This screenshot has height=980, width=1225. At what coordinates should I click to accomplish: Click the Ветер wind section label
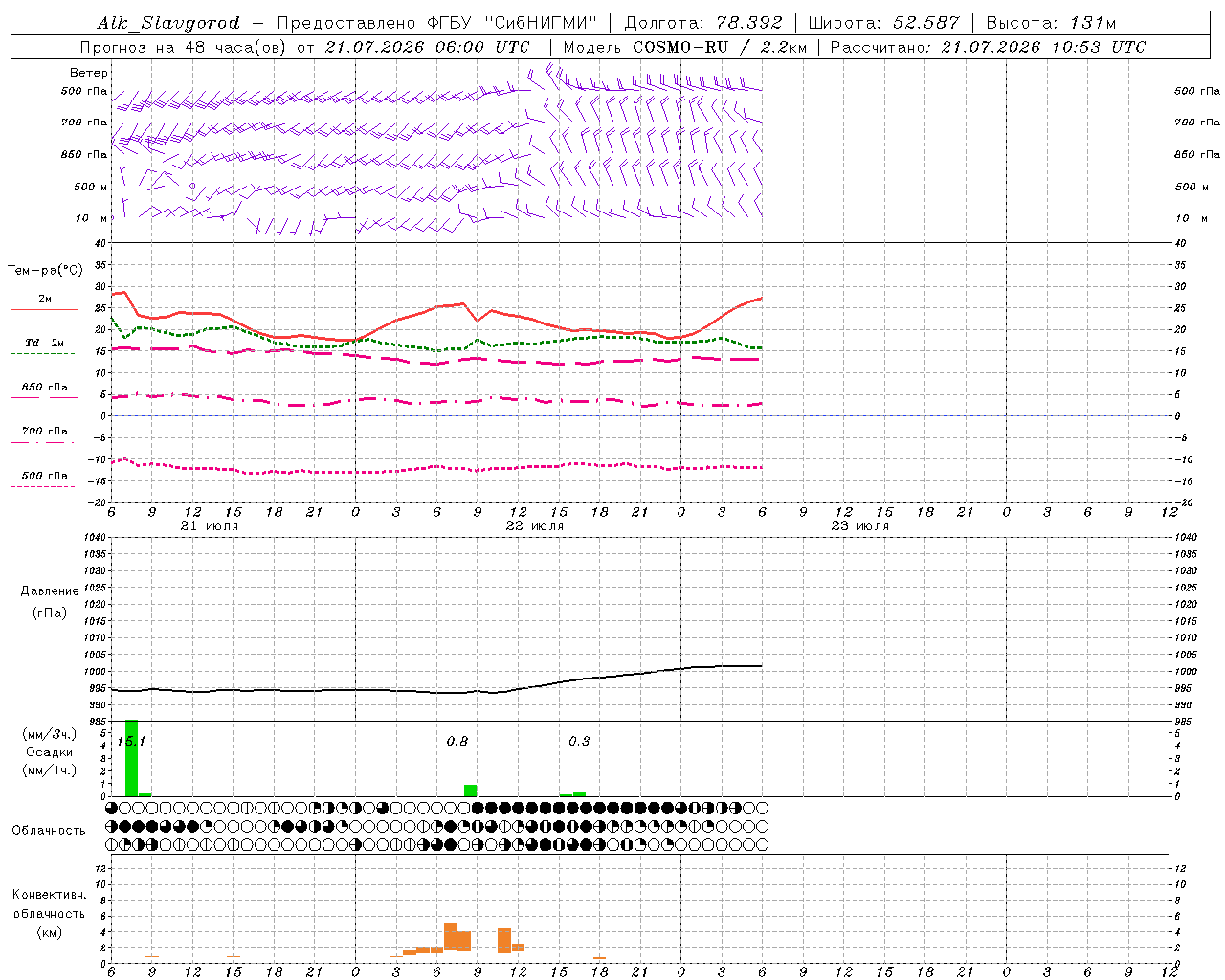pos(89,73)
